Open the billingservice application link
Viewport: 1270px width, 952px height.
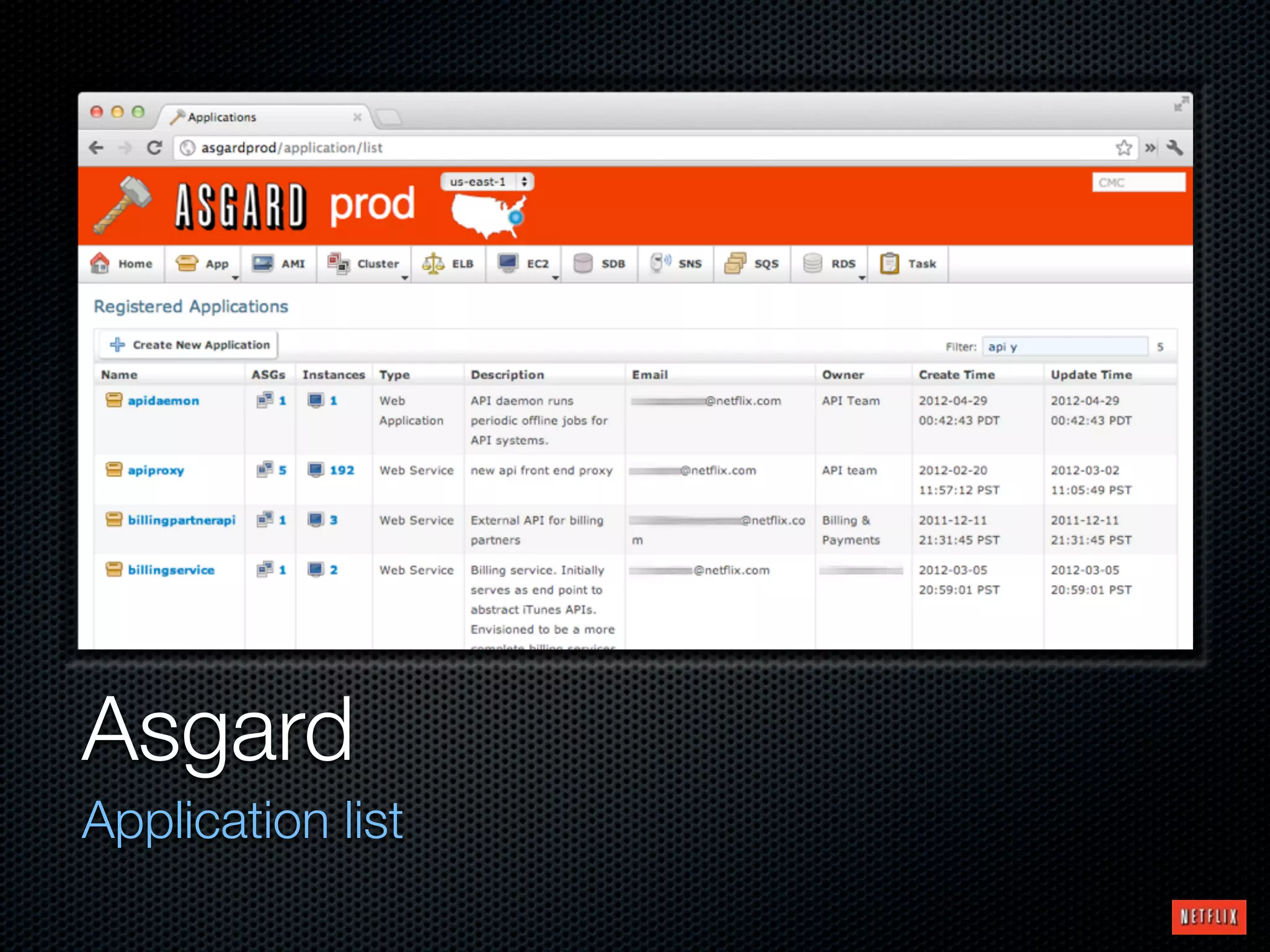171,570
